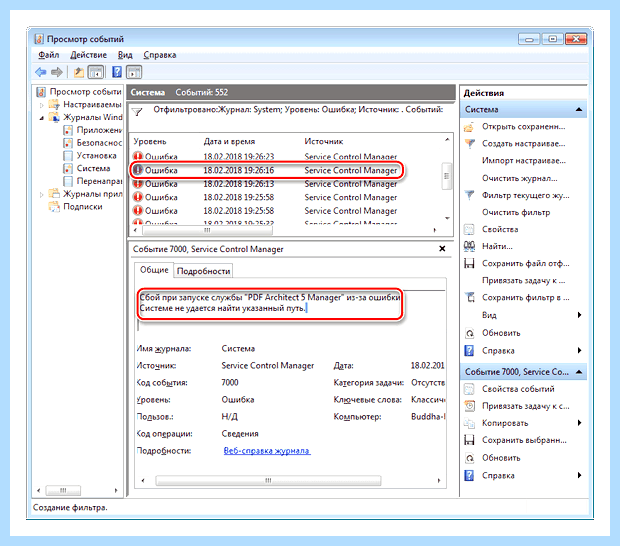Screen dimensions: 620x546
Task: Open the Веб-справка журнала link
Action: 267,451
